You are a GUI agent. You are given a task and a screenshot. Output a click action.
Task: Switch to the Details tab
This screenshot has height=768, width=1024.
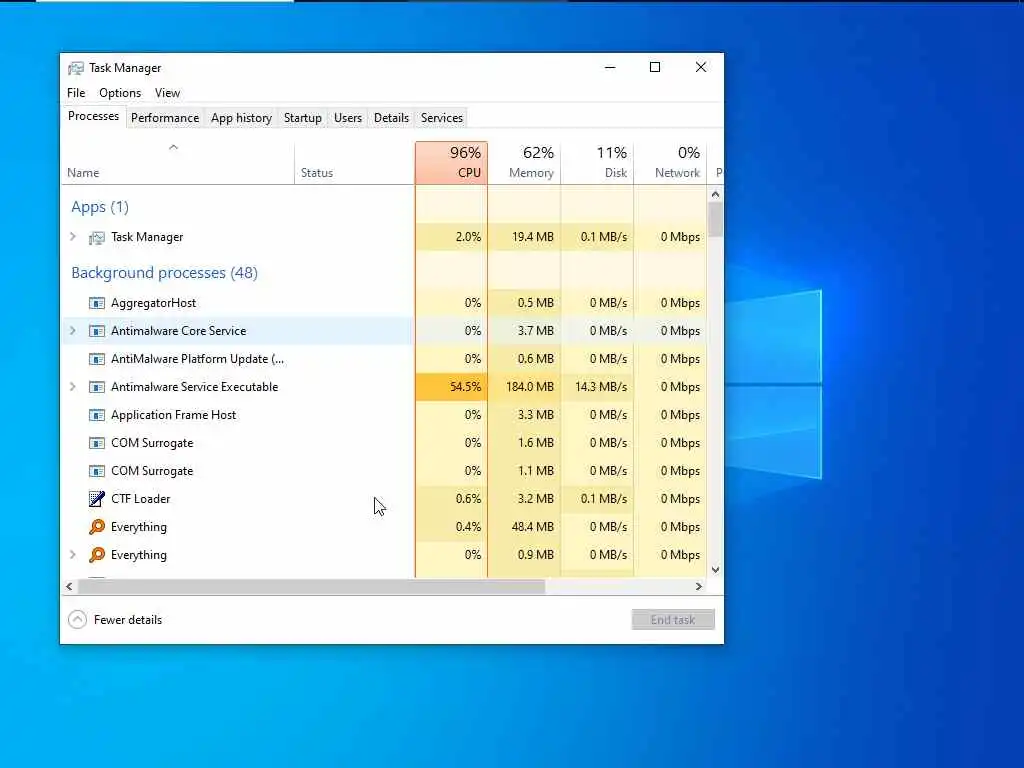tap(391, 118)
